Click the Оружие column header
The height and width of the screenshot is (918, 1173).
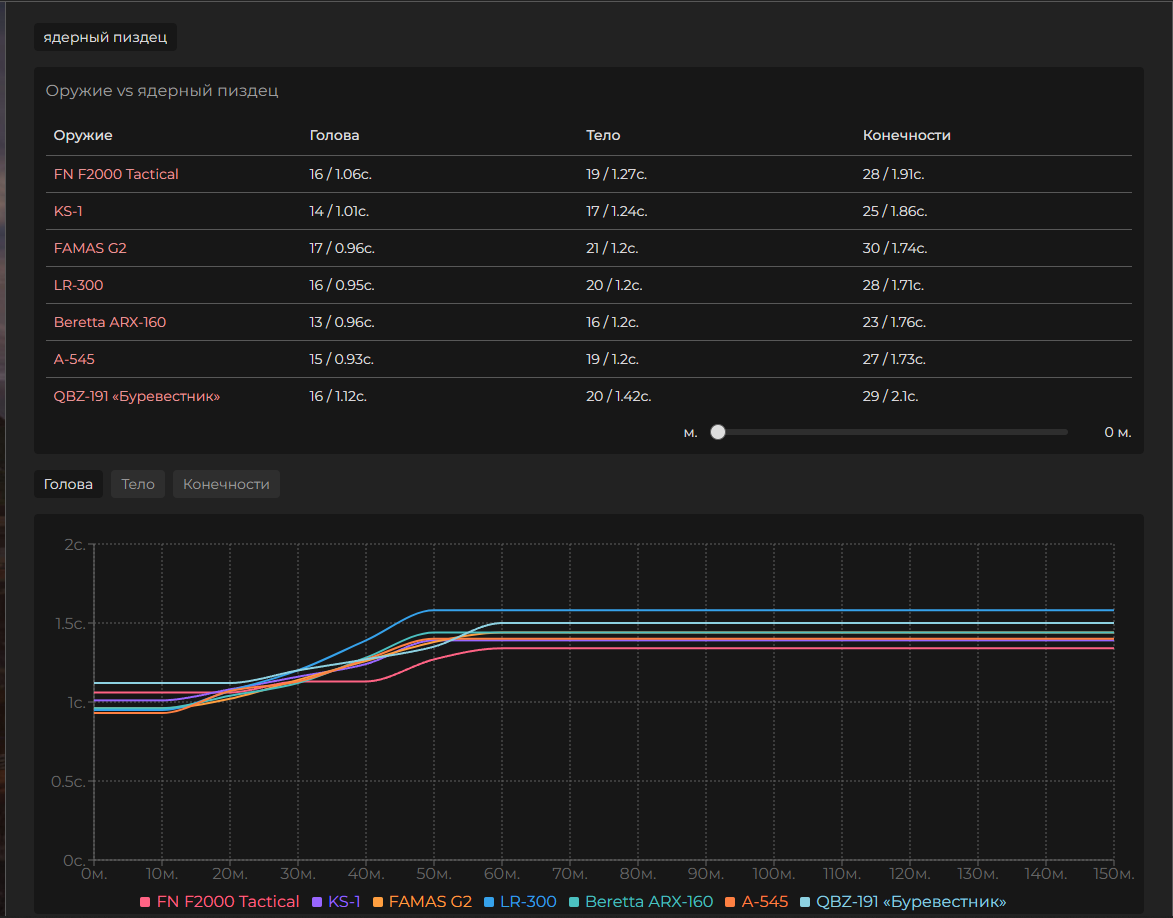(83, 135)
